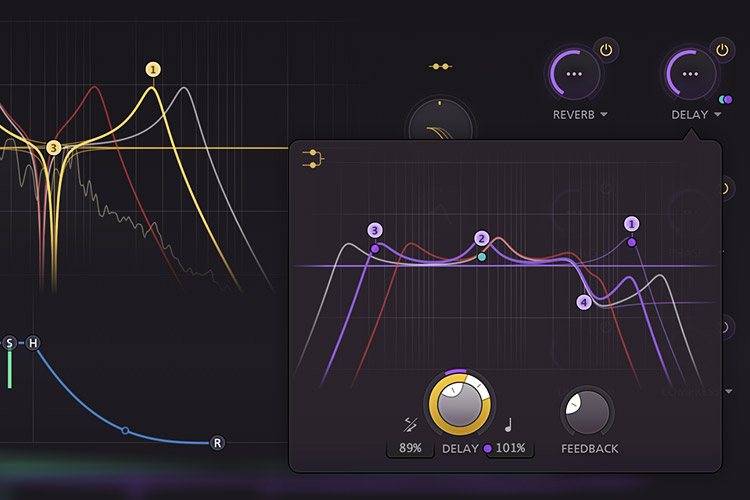Toggle the Delay power button
Screen dimensions: 750x500
point(723,49)
